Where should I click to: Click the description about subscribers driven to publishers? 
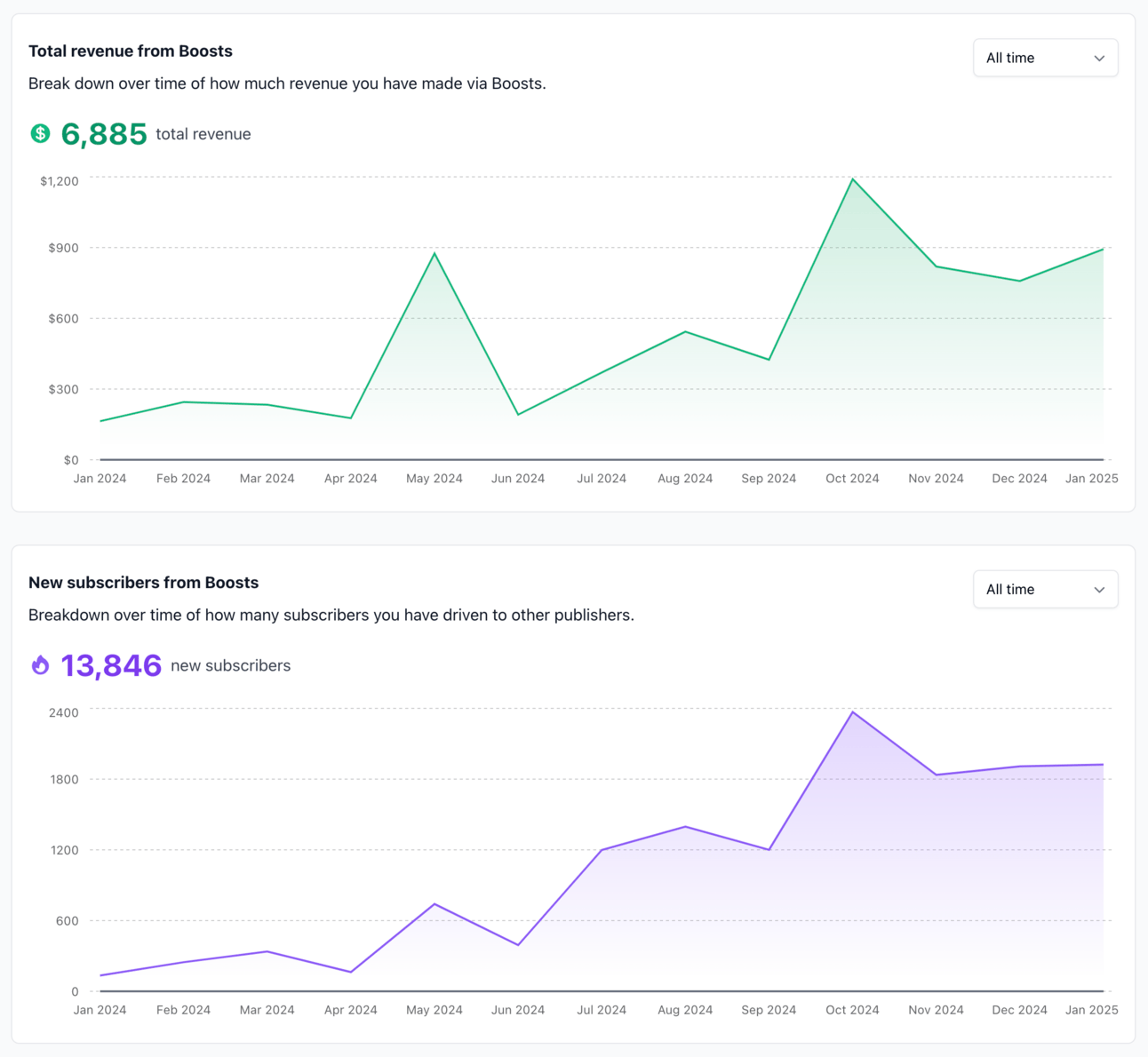pyautogui.click(x=331, y=615)
